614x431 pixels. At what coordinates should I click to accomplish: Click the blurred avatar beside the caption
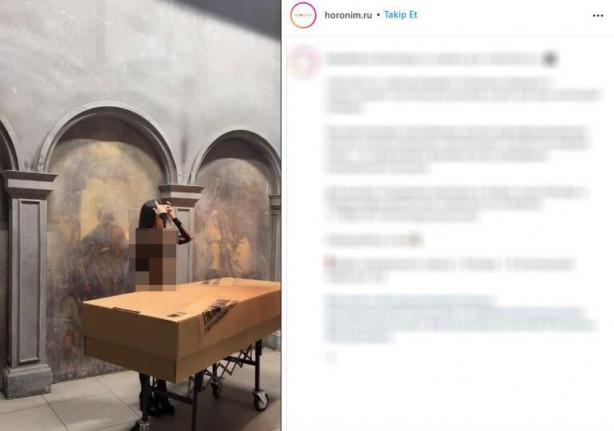tap(303, 61)
